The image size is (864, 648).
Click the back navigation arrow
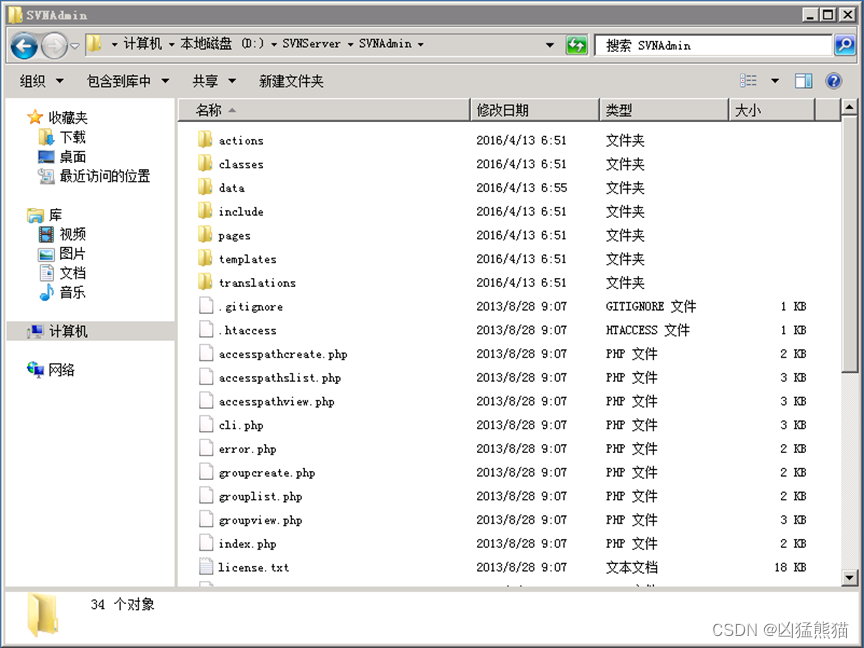(22, 45)
